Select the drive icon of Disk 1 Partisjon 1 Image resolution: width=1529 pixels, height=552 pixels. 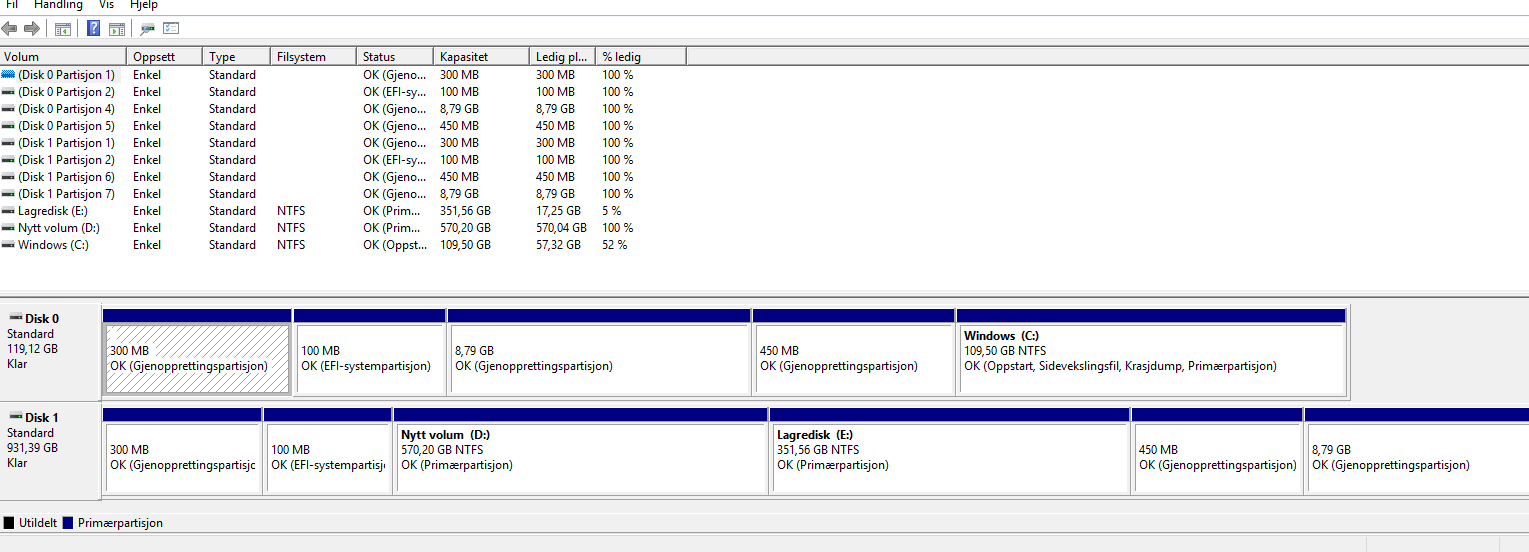[x=8, y=143]
